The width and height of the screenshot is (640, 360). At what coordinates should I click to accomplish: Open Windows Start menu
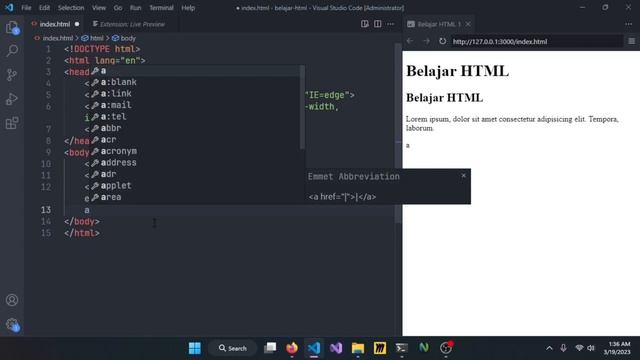(x=195, y=348)
